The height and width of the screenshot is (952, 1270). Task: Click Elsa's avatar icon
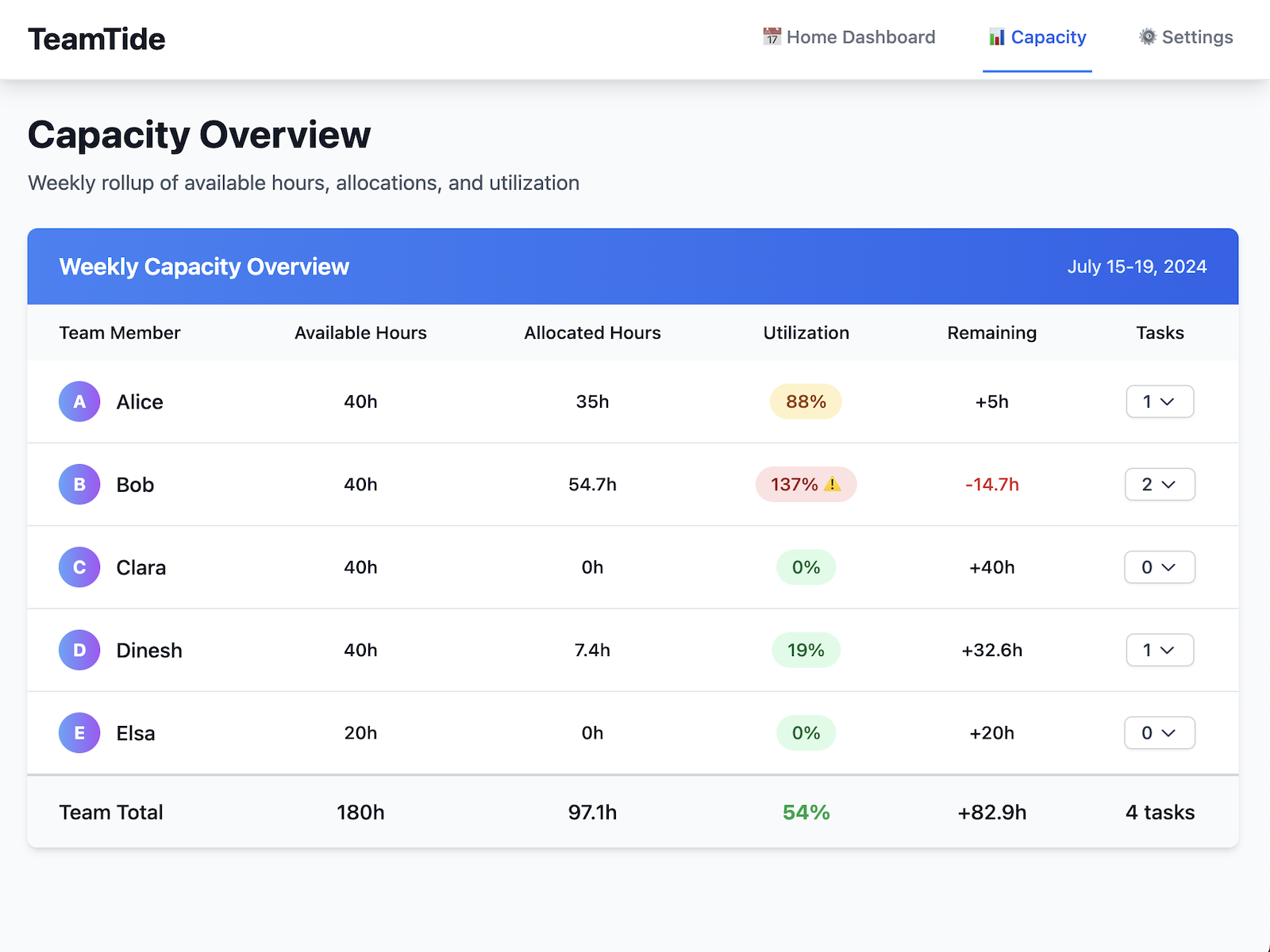click(x=79, y=733)
